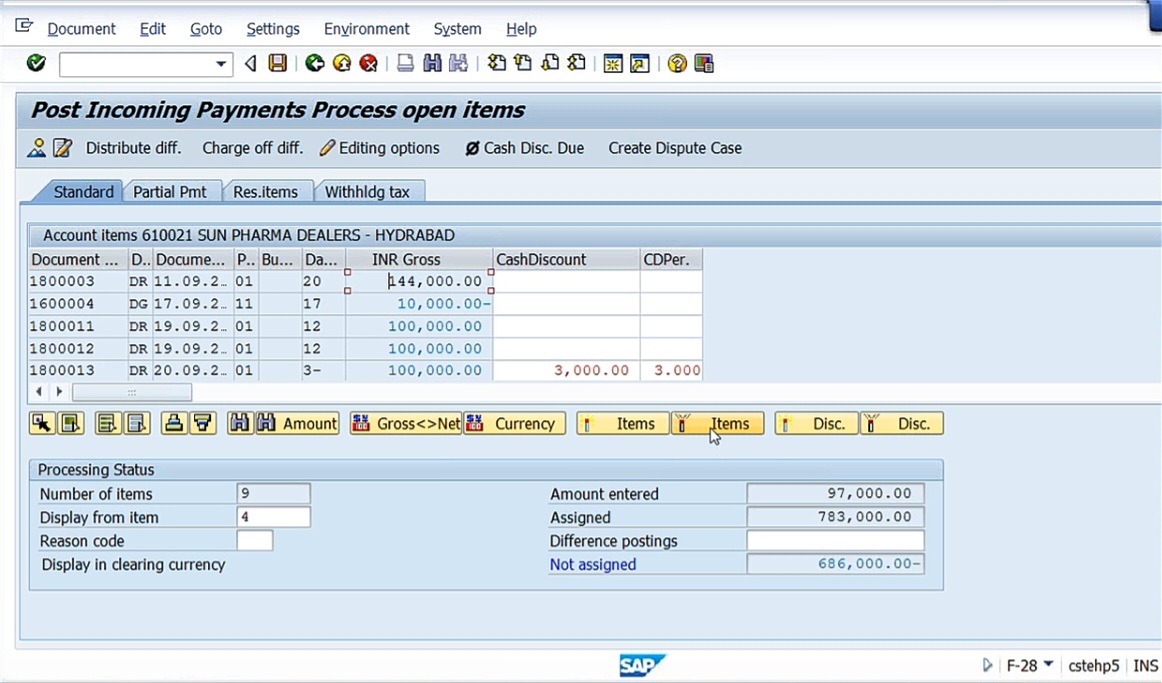The width and height of the screenshot is (1162, 683).
Task: Collapse the command field triangle
Action: click(x=250, y=64)
